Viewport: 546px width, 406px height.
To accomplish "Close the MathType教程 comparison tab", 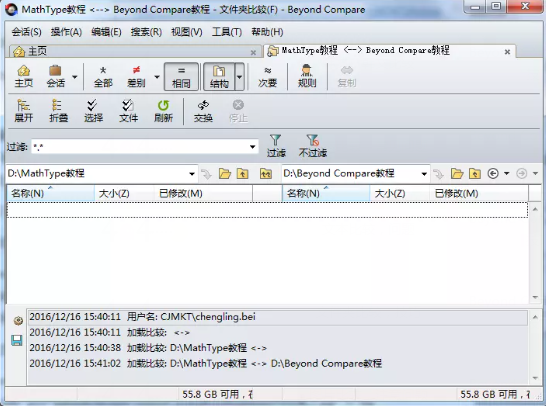I will [507, 52].
